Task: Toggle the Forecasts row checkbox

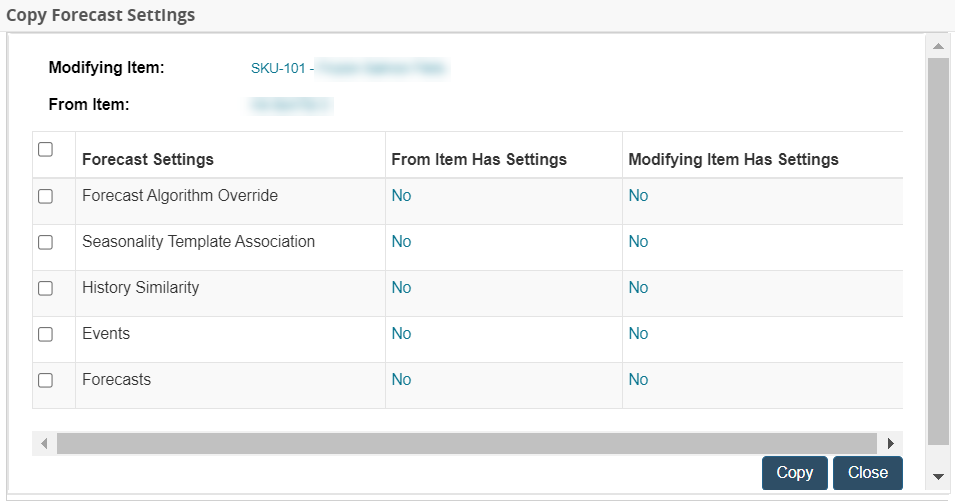Action: click(45, 381)
